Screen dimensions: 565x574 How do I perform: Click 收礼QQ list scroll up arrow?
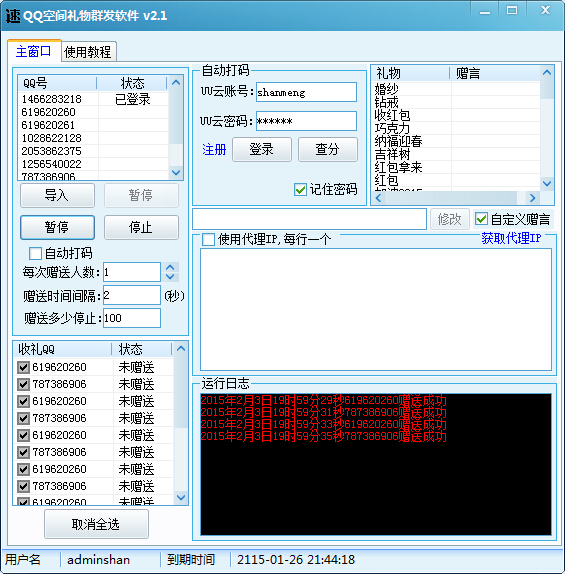(x=181, y=348)
